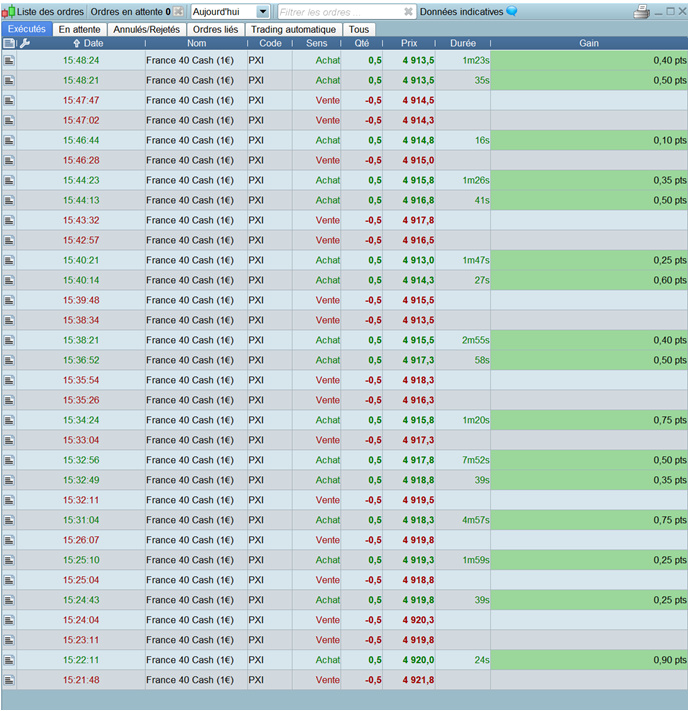Click the price 4 920,3 cell

[x=409, y=620]
